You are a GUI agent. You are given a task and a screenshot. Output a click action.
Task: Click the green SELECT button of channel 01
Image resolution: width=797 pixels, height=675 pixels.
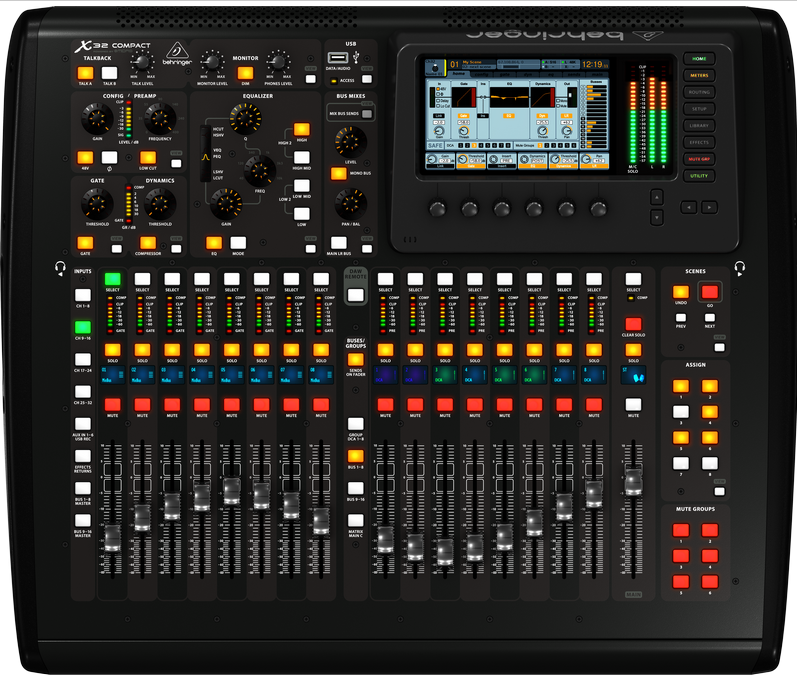coord(112,279)
